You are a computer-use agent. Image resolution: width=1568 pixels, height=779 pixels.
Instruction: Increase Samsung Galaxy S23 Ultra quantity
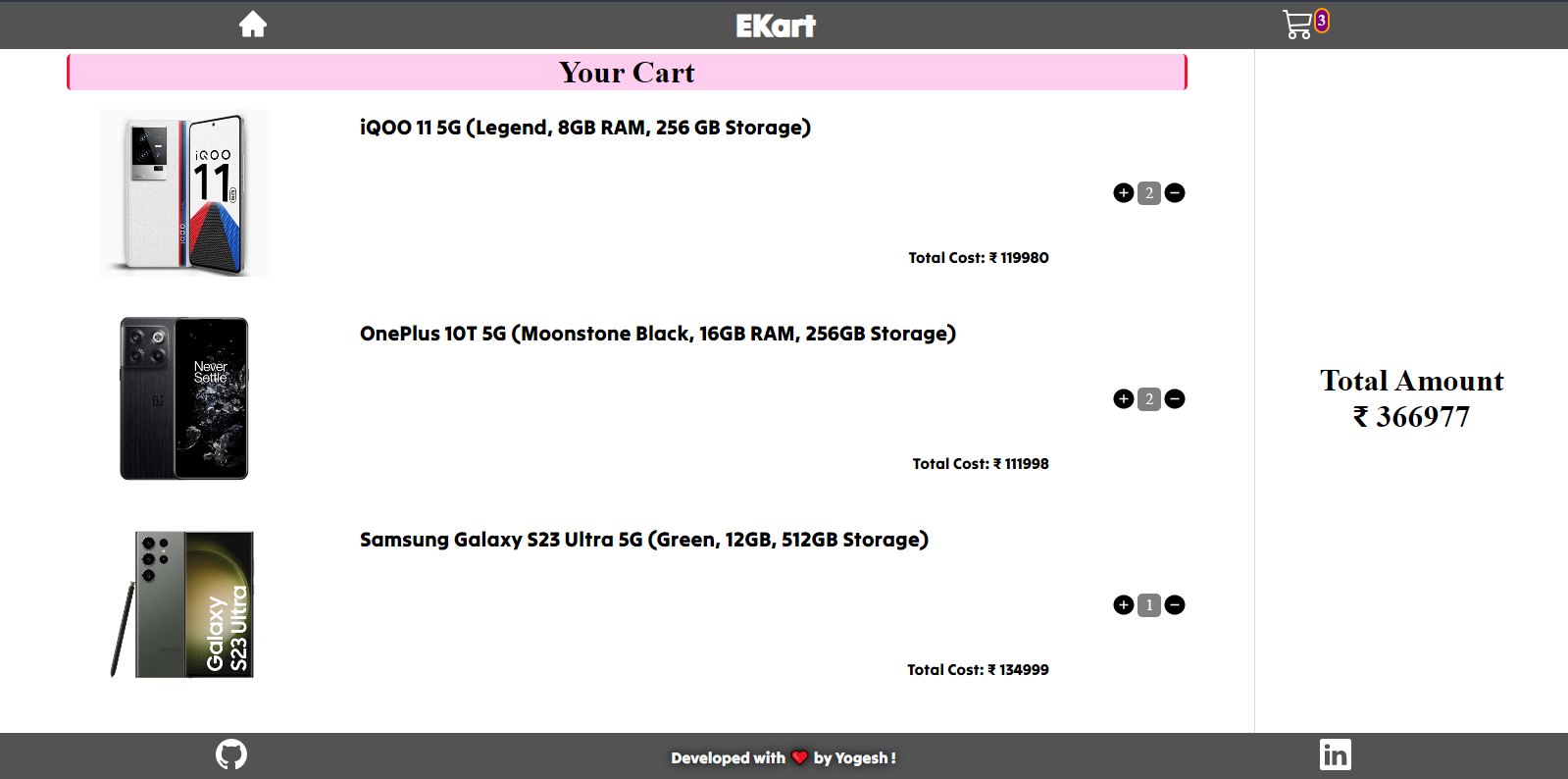[1124, 605]
